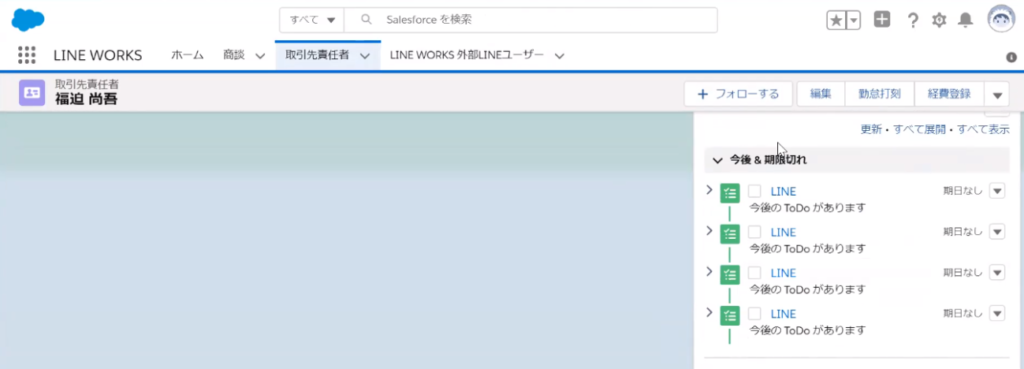Viewport: 1024px width, 369px height.
Task: Focus the Salesforce を検索 search field
Action: pyautogui.click(x=530, y=20)
